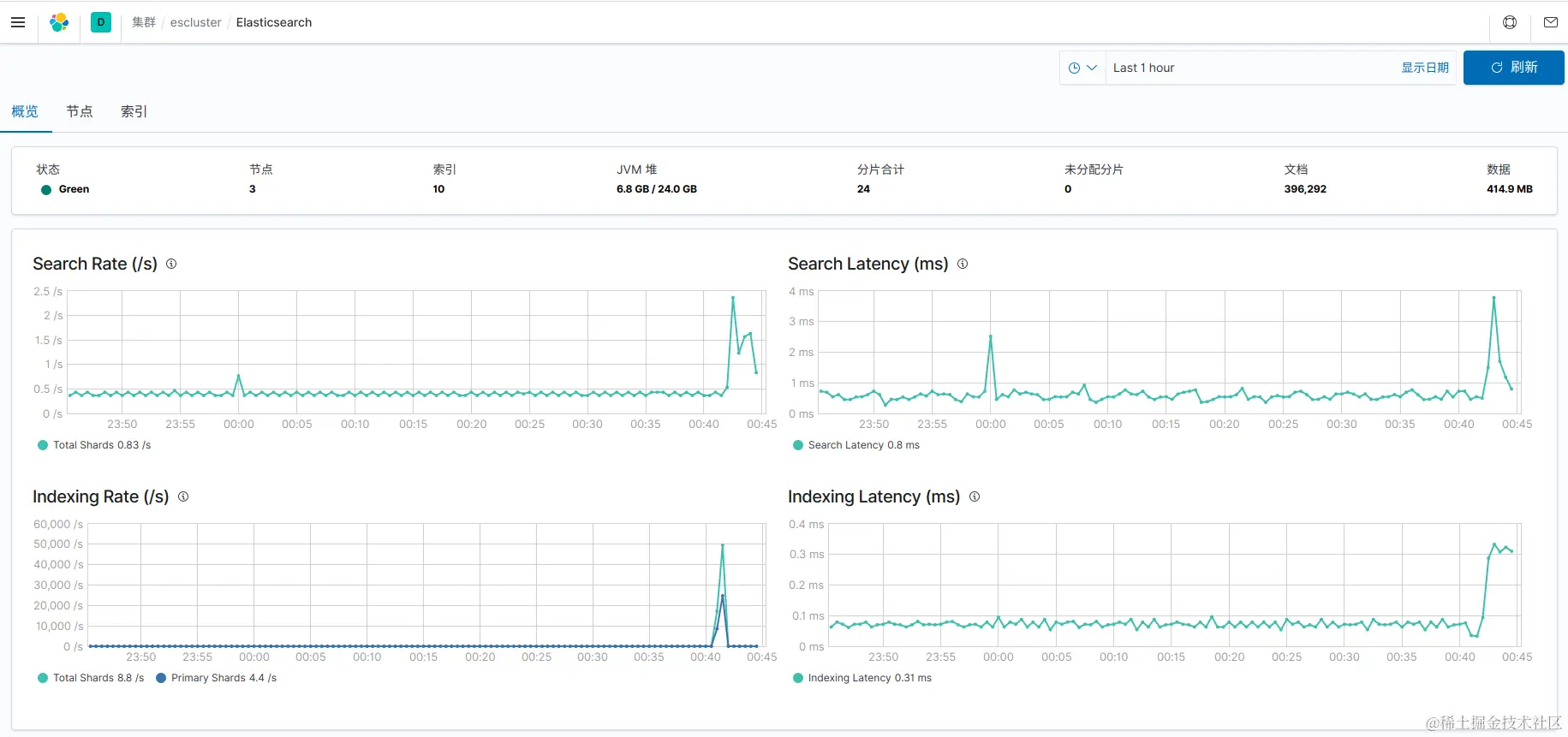Go to escluster breadcrumb
The image size is (1568, 737).
pos(195,22)
